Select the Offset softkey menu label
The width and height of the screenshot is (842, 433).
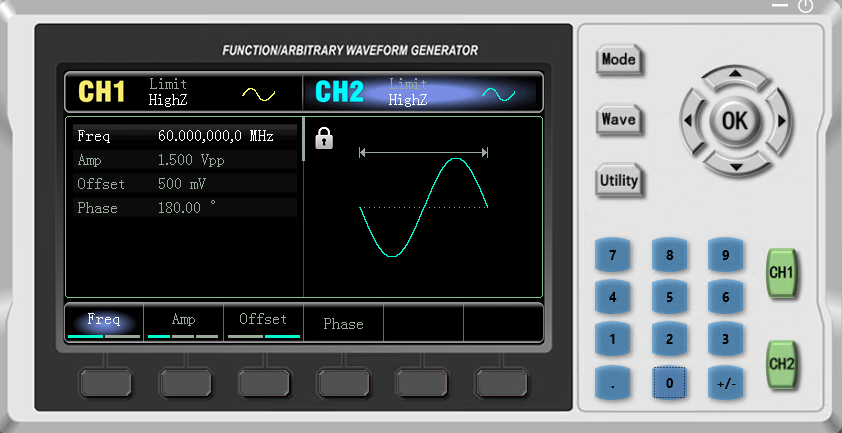coord(263,320)
